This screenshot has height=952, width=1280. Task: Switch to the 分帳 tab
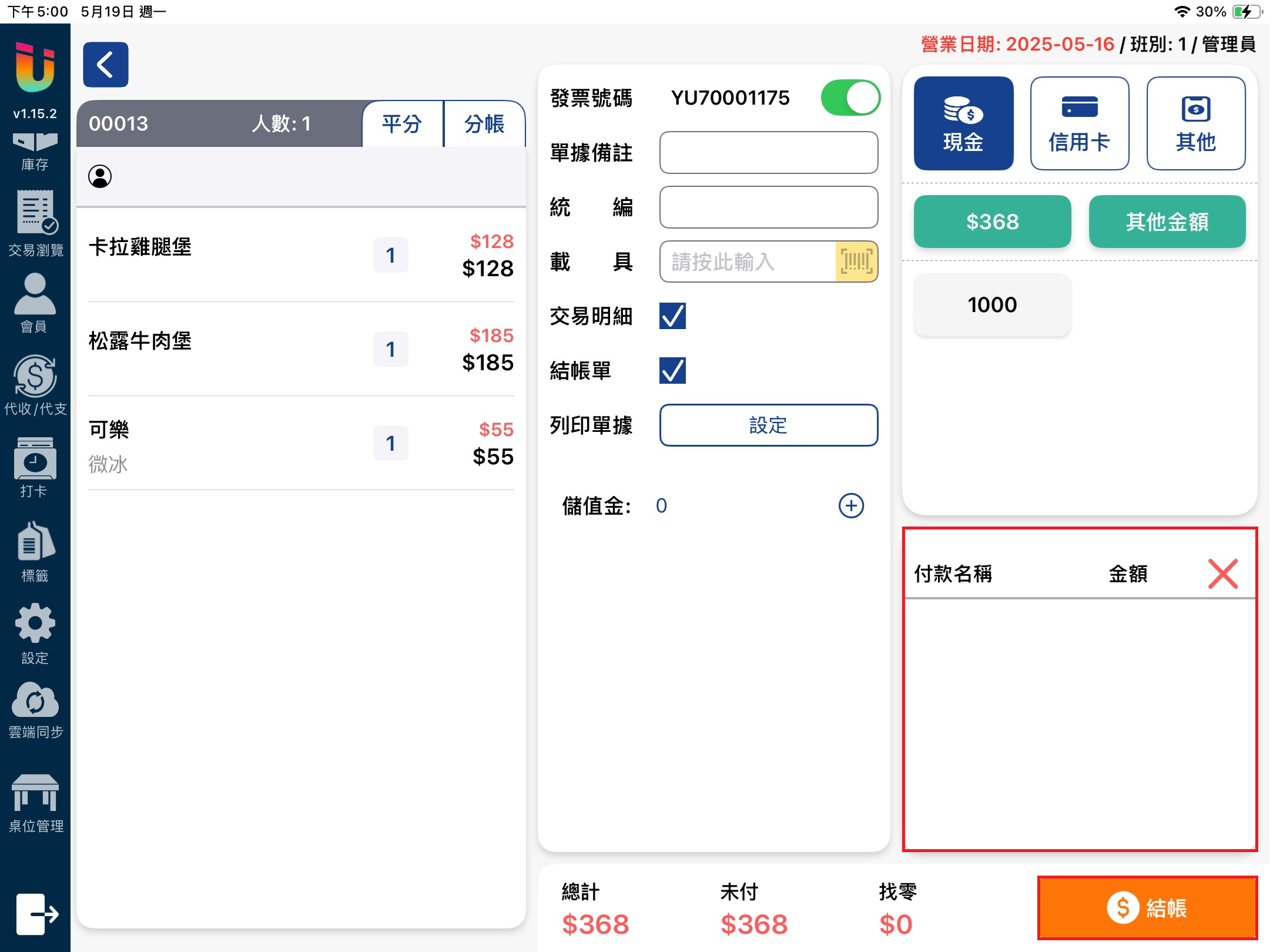484,124
